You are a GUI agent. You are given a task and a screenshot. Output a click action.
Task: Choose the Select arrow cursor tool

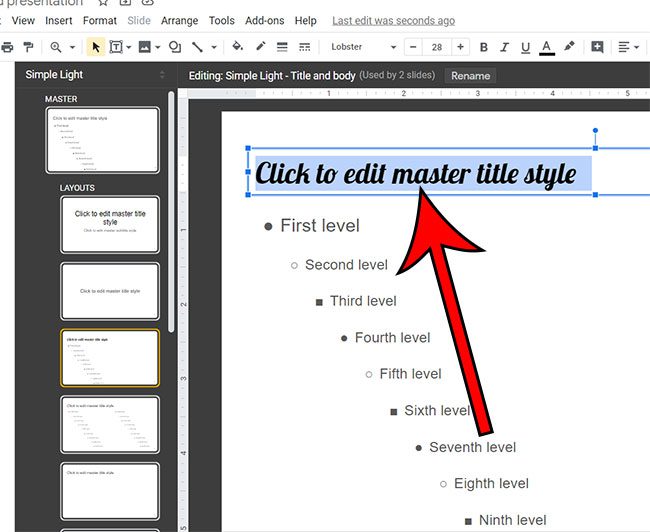(96, 47)
